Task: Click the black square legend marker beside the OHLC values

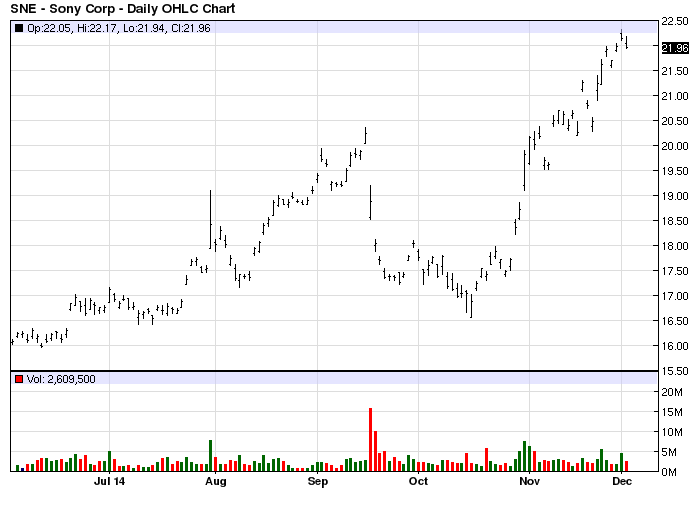Action: [19, 28]
